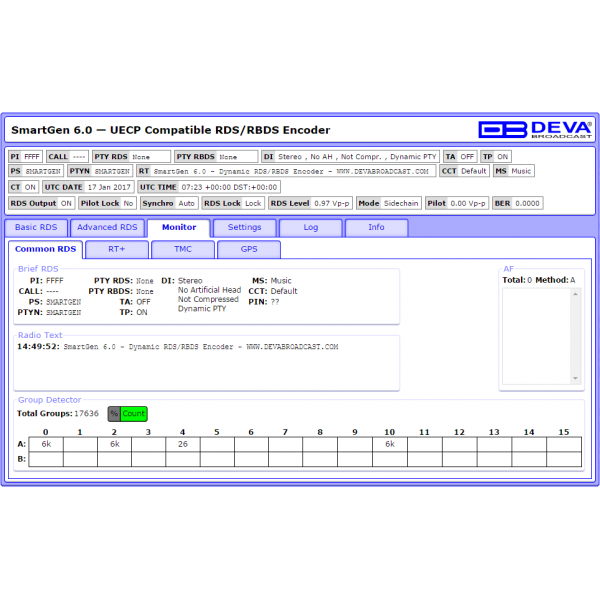600x600 pixels.
Task: Click the PTYN SMARTGEN status field
Action: 100,171
